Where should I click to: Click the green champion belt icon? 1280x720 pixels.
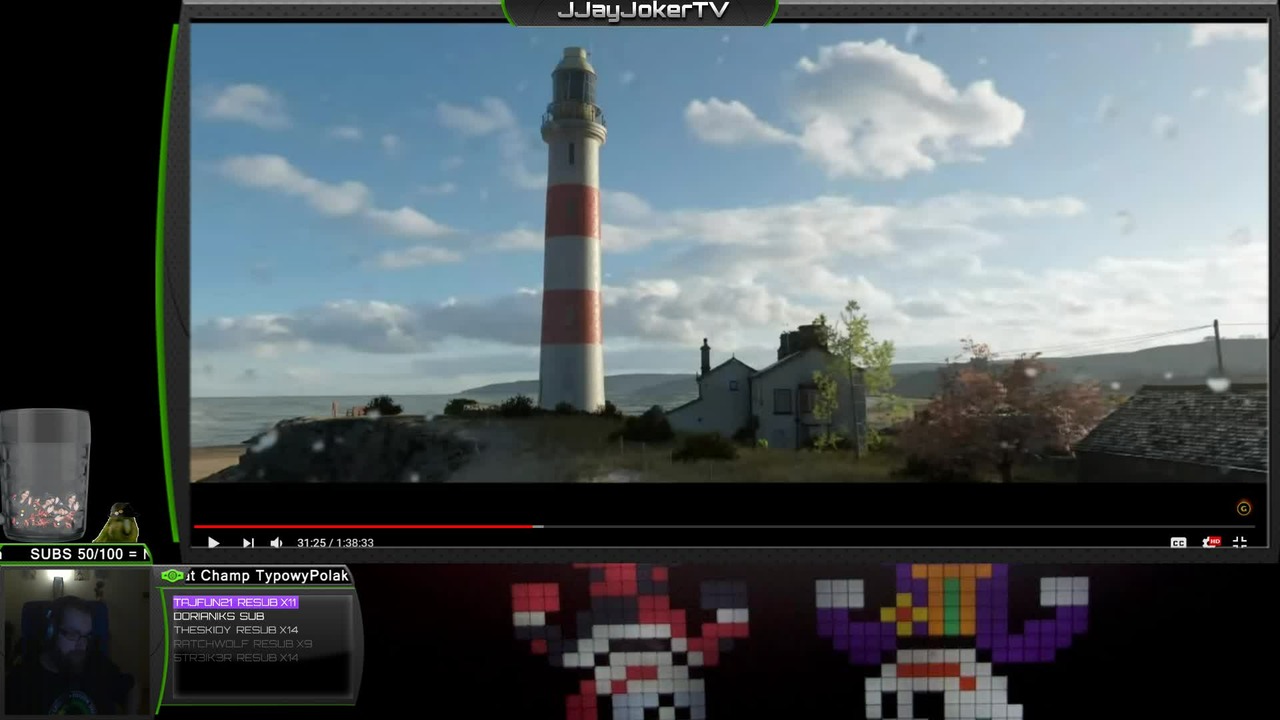click(173, 575)
